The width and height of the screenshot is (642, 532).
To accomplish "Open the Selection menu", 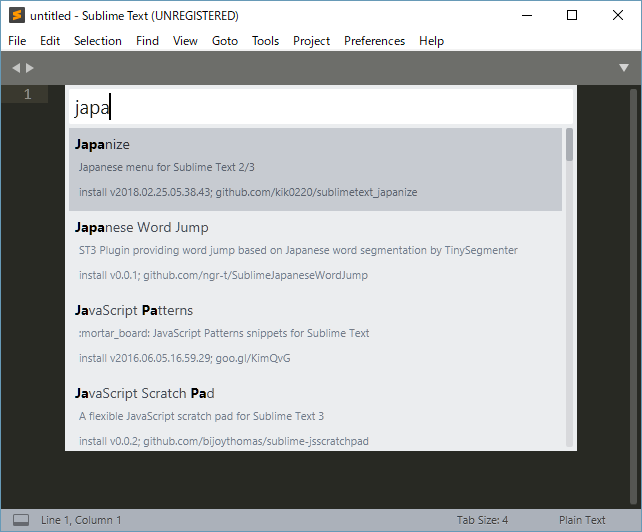I will click(x=98, y=41).
